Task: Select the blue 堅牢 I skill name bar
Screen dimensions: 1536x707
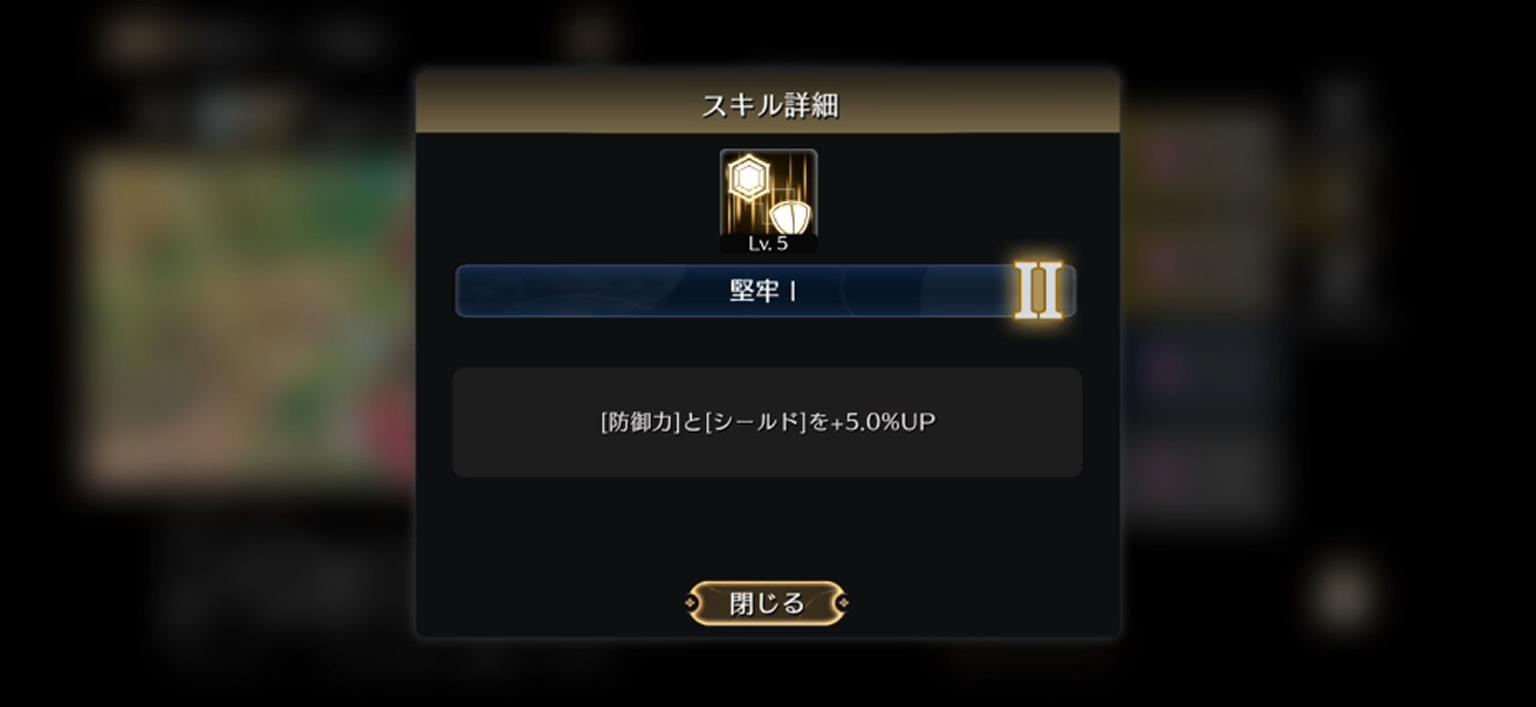Action: point(766,291)
